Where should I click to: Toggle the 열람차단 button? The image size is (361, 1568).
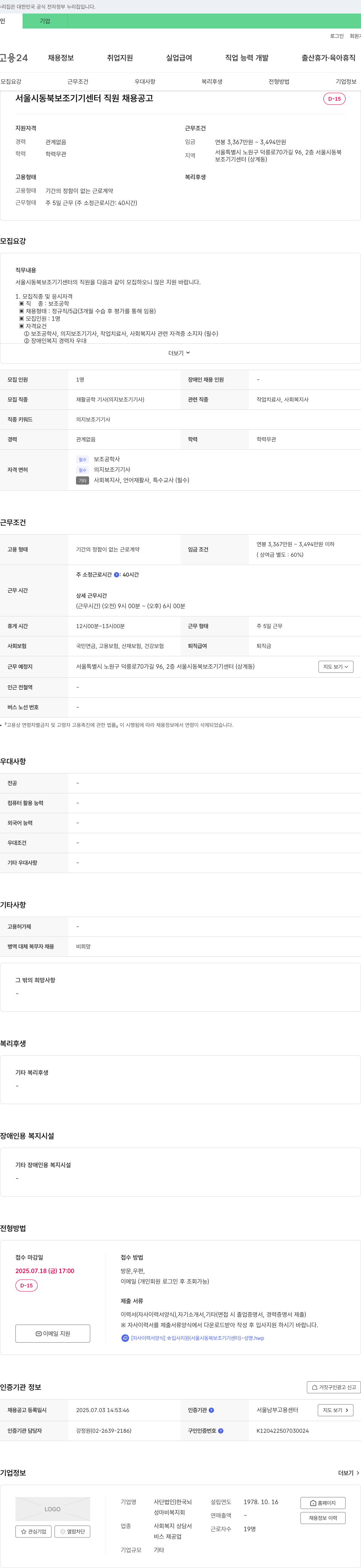point(73,1532)
